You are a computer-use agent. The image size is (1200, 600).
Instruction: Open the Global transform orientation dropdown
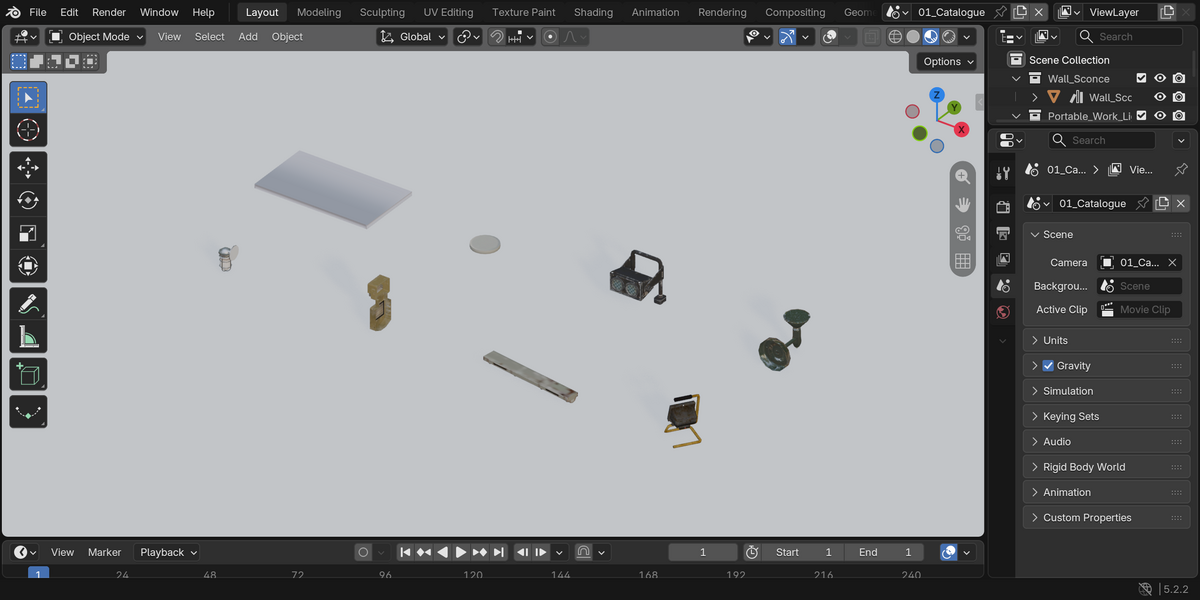point(412,37)
